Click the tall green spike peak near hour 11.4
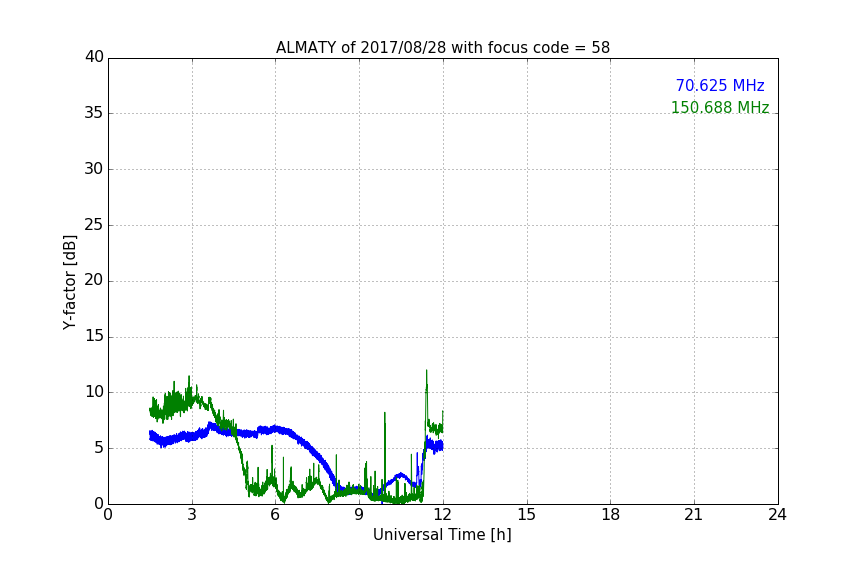Viewport: 864px width, 576px height. pyautogui.click(x=426, y=372)
